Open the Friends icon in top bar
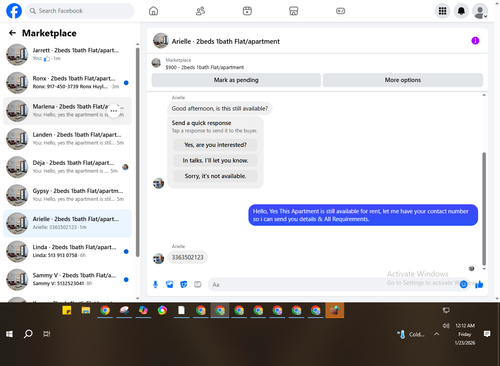Screen dimensions: 500x366 [x=200, y=11]
